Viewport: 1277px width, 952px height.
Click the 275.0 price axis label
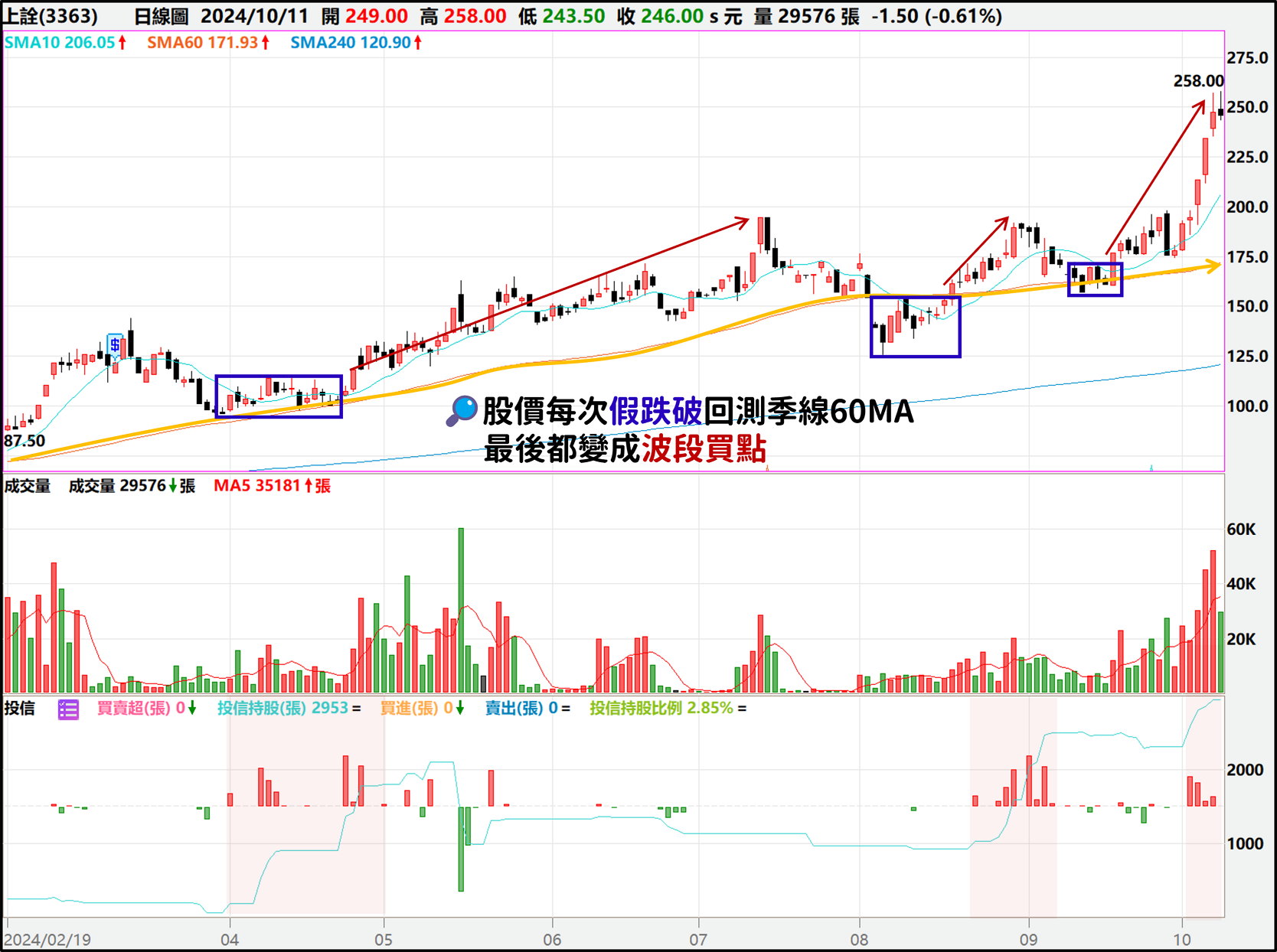(x=1247, y=58)
